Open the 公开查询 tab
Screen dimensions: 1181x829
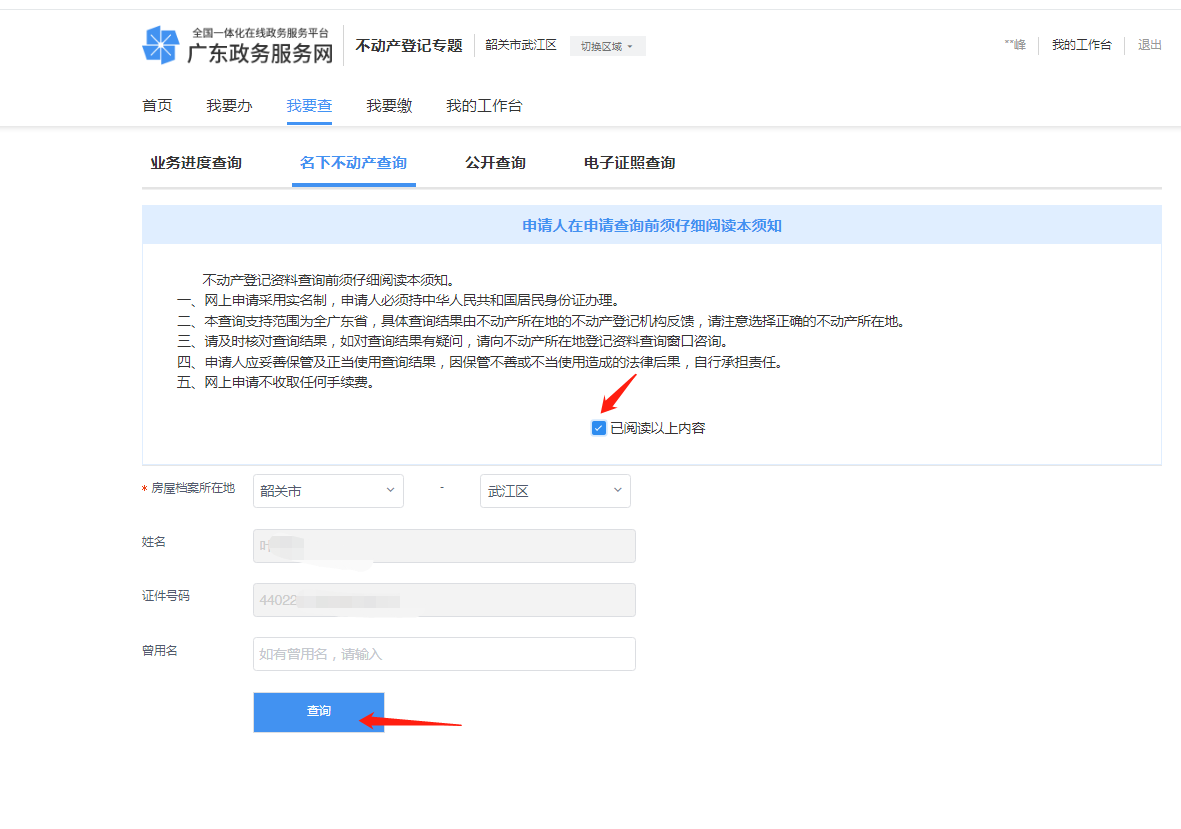(495, 163)
